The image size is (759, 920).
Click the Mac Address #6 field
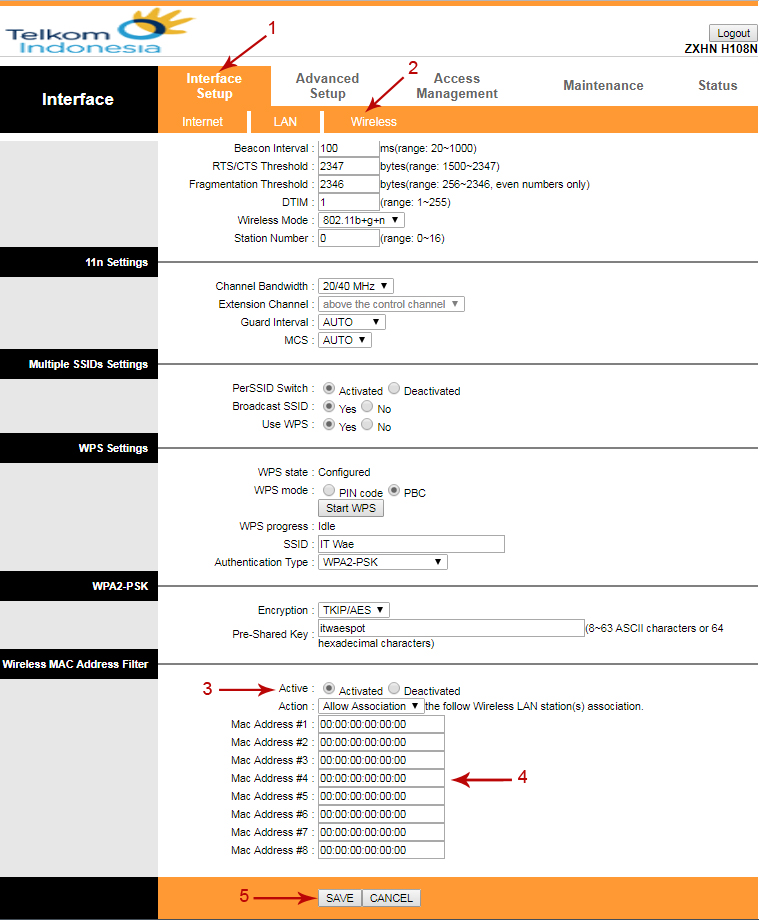tap(381, 814)
